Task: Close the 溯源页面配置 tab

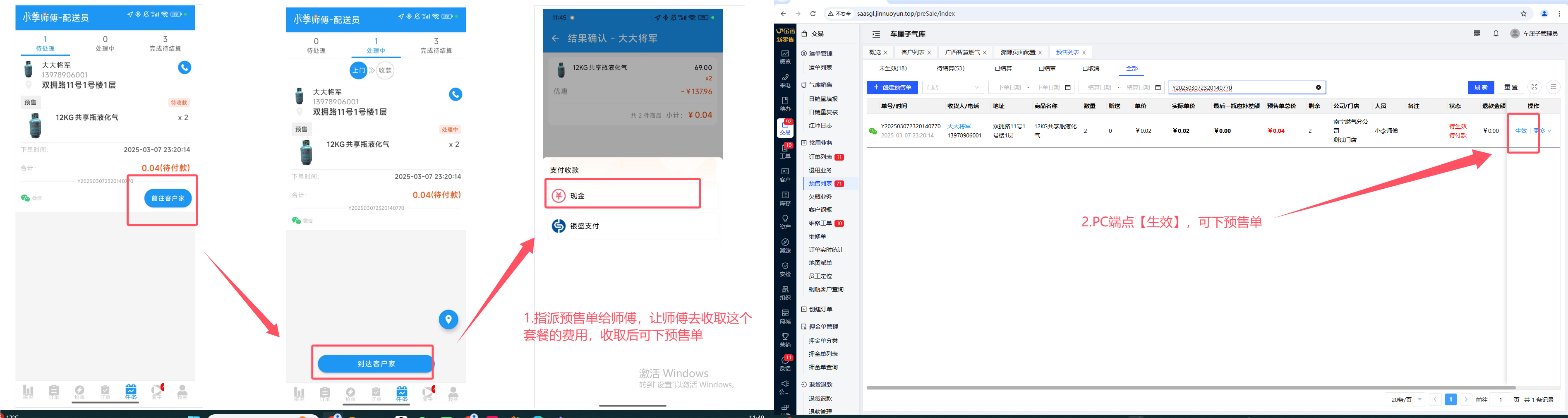Action: coord(1040,53)
